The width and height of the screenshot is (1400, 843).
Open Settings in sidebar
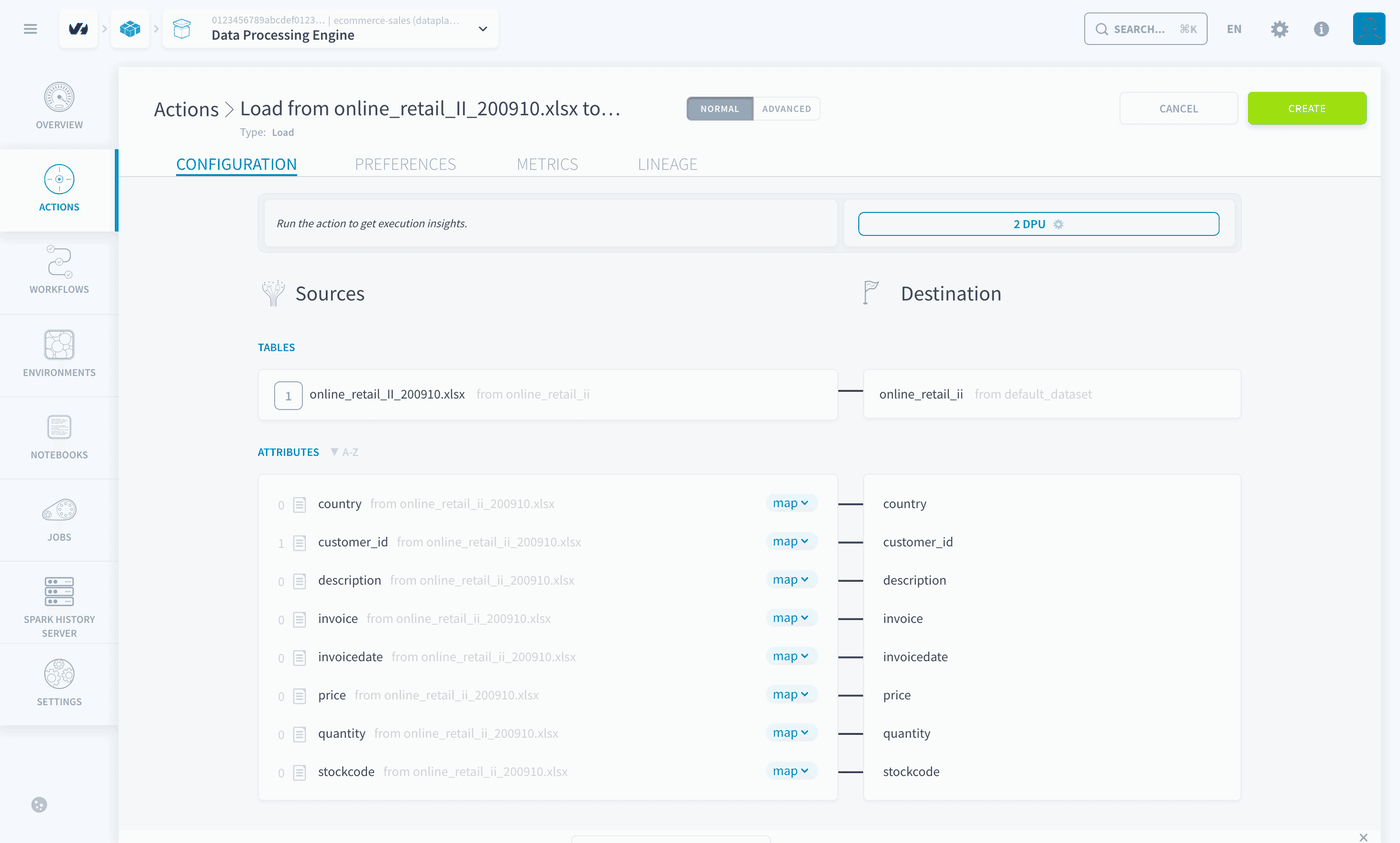59,684
